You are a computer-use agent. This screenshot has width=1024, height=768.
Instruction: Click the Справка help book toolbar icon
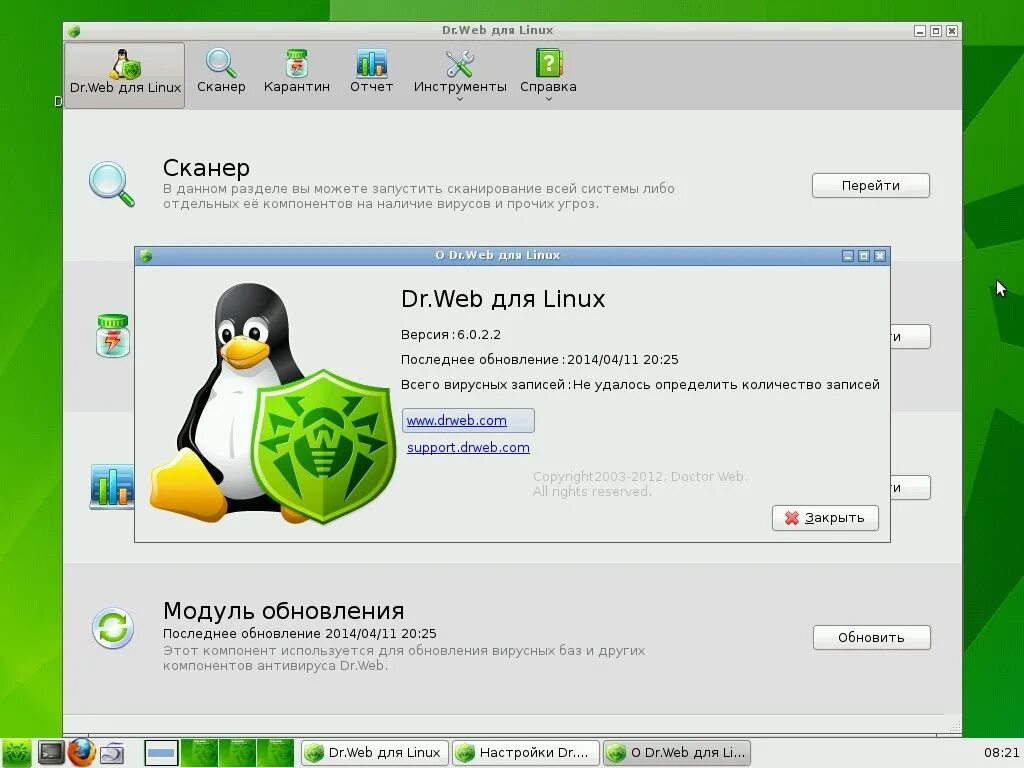pos(549,63)
